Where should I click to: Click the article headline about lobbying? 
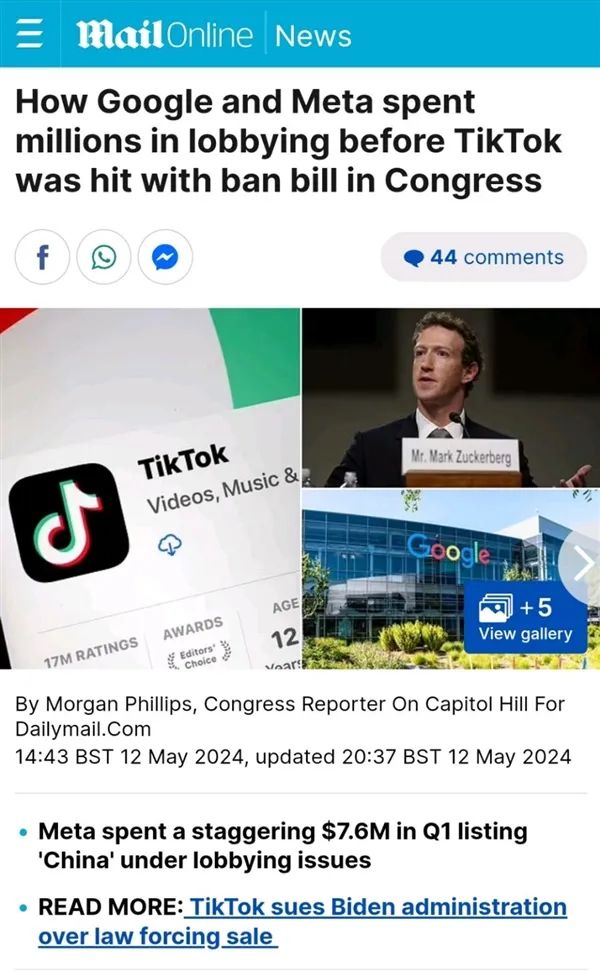[288, 141]
